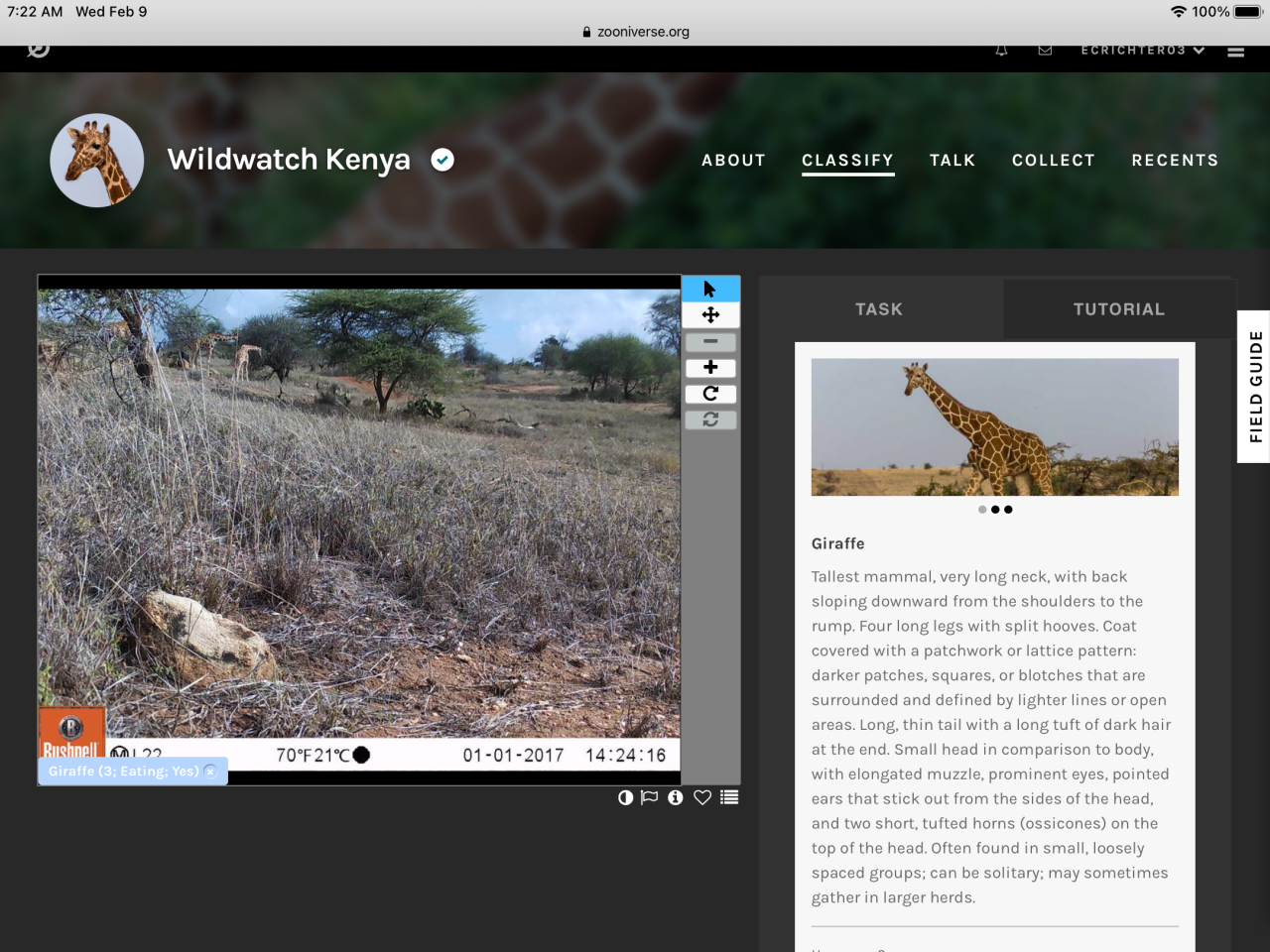Switch to the TUTORIAL tab
The width and height of the screenshot is (1270, 952).
1119,309
